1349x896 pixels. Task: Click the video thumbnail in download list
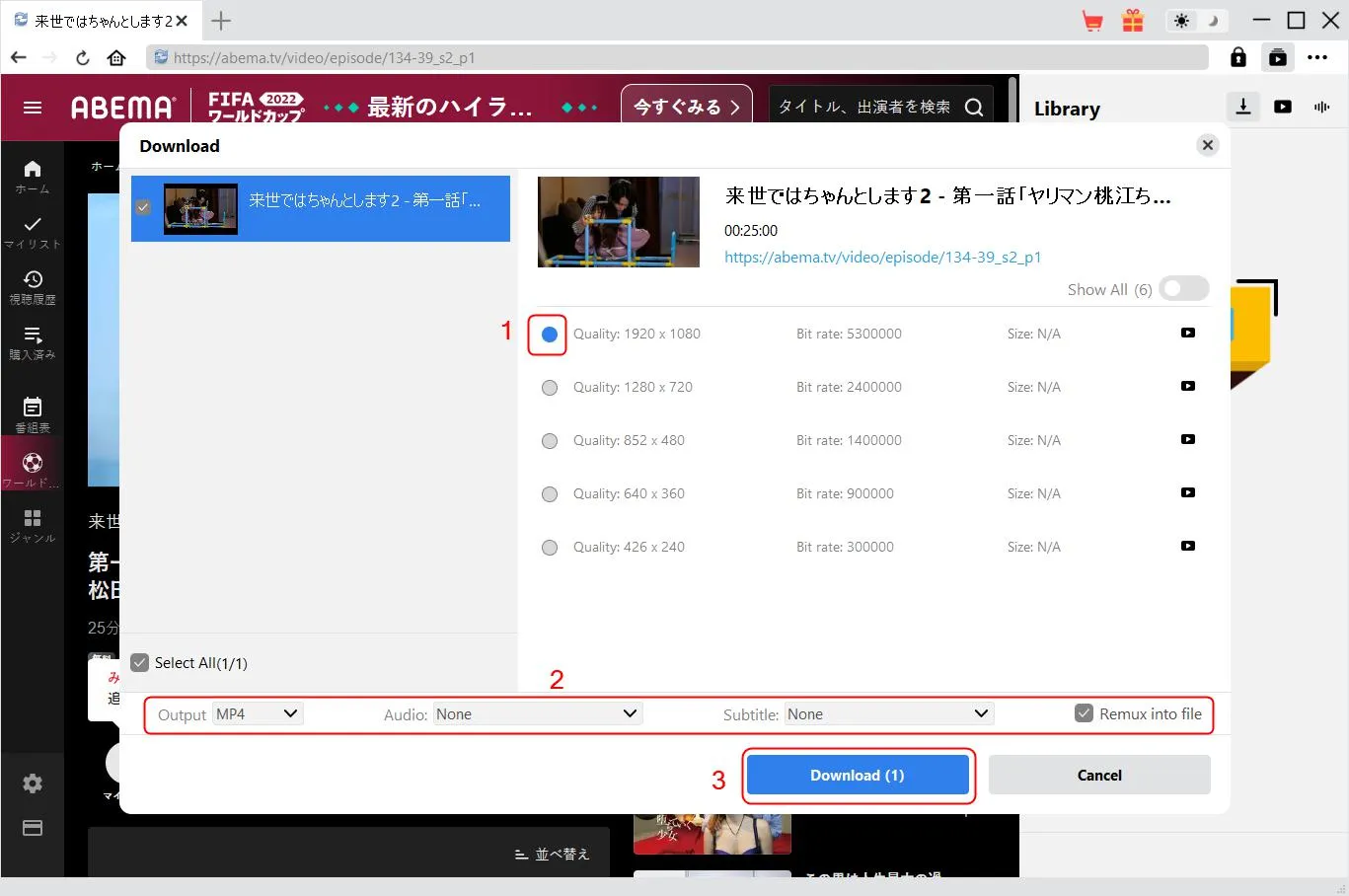tap(200, 209)
